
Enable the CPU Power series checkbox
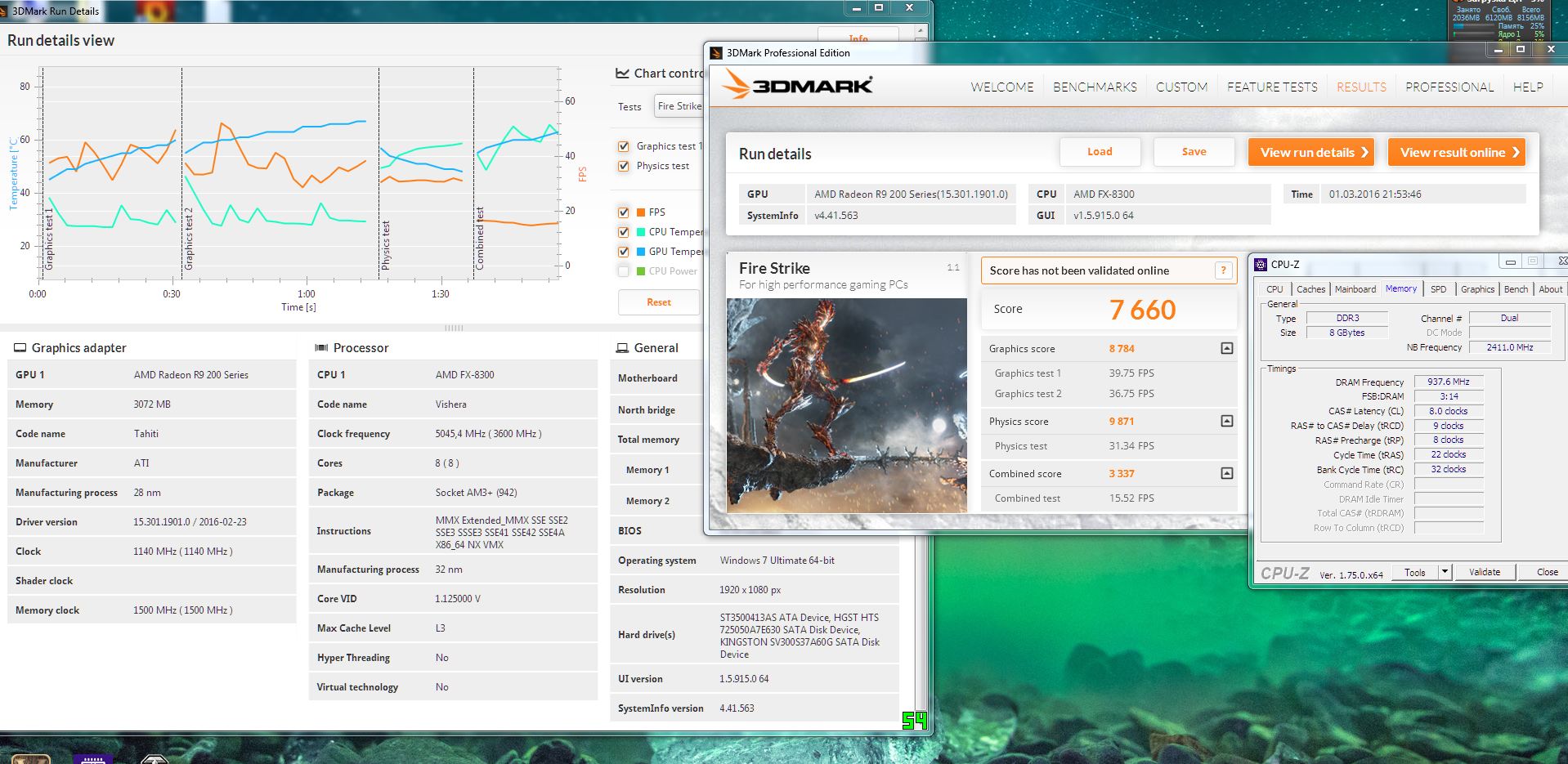(x=624, y=271)
